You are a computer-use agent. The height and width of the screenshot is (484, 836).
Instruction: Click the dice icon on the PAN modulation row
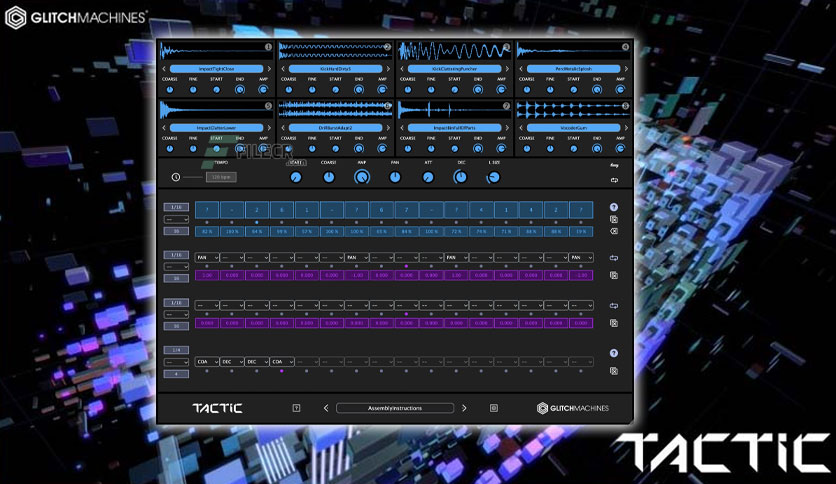click(x=614, y=275)
